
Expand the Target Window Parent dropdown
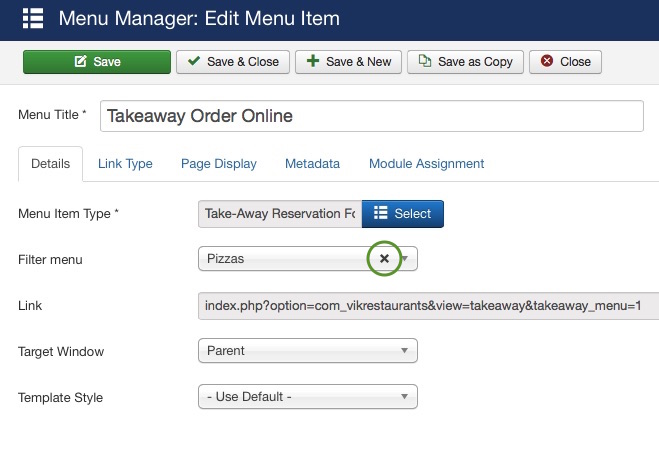pyautogui.click(x=308, y=351)
